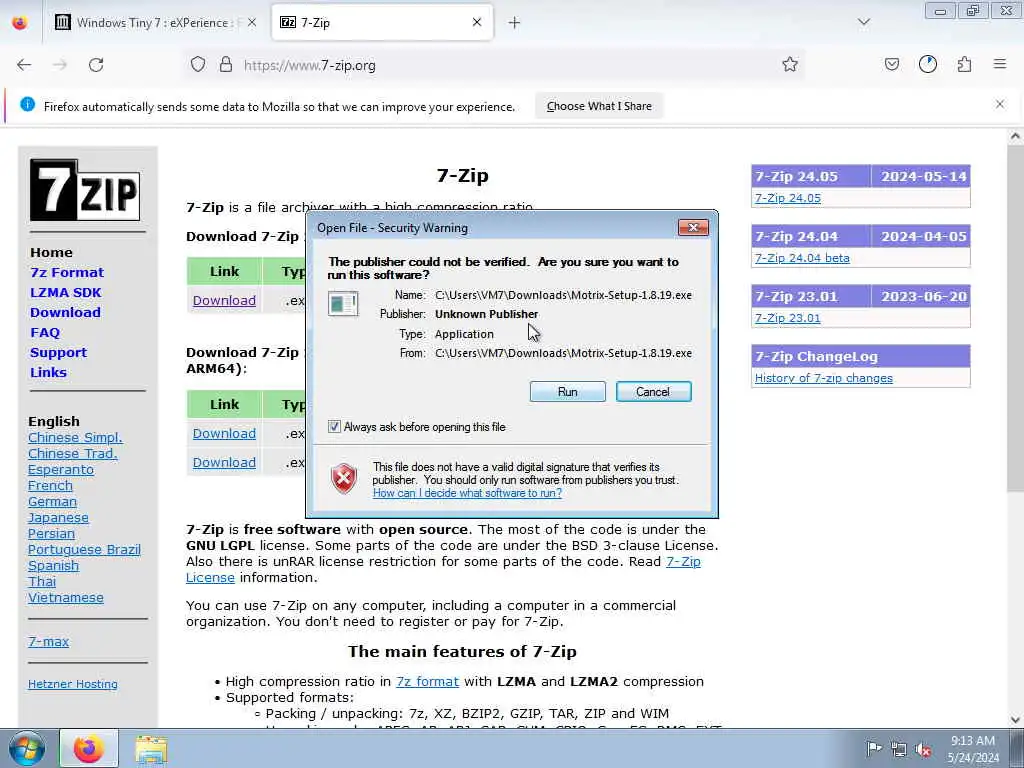Open the Links sidebar link
This screenshot has width=1024, height=768.
pos(48,372)
